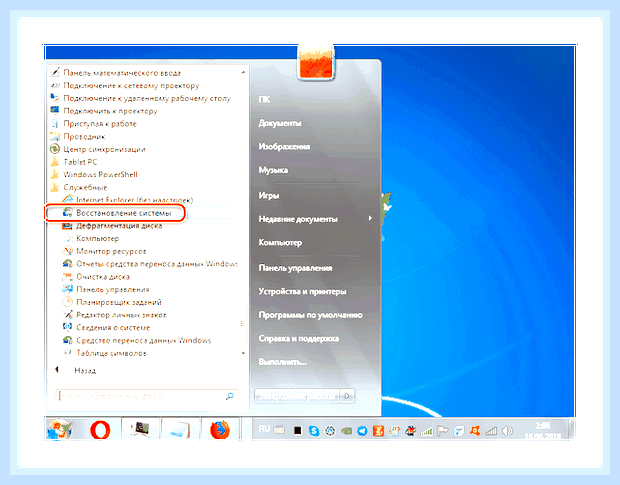Open Документы from the right pane

280,123
